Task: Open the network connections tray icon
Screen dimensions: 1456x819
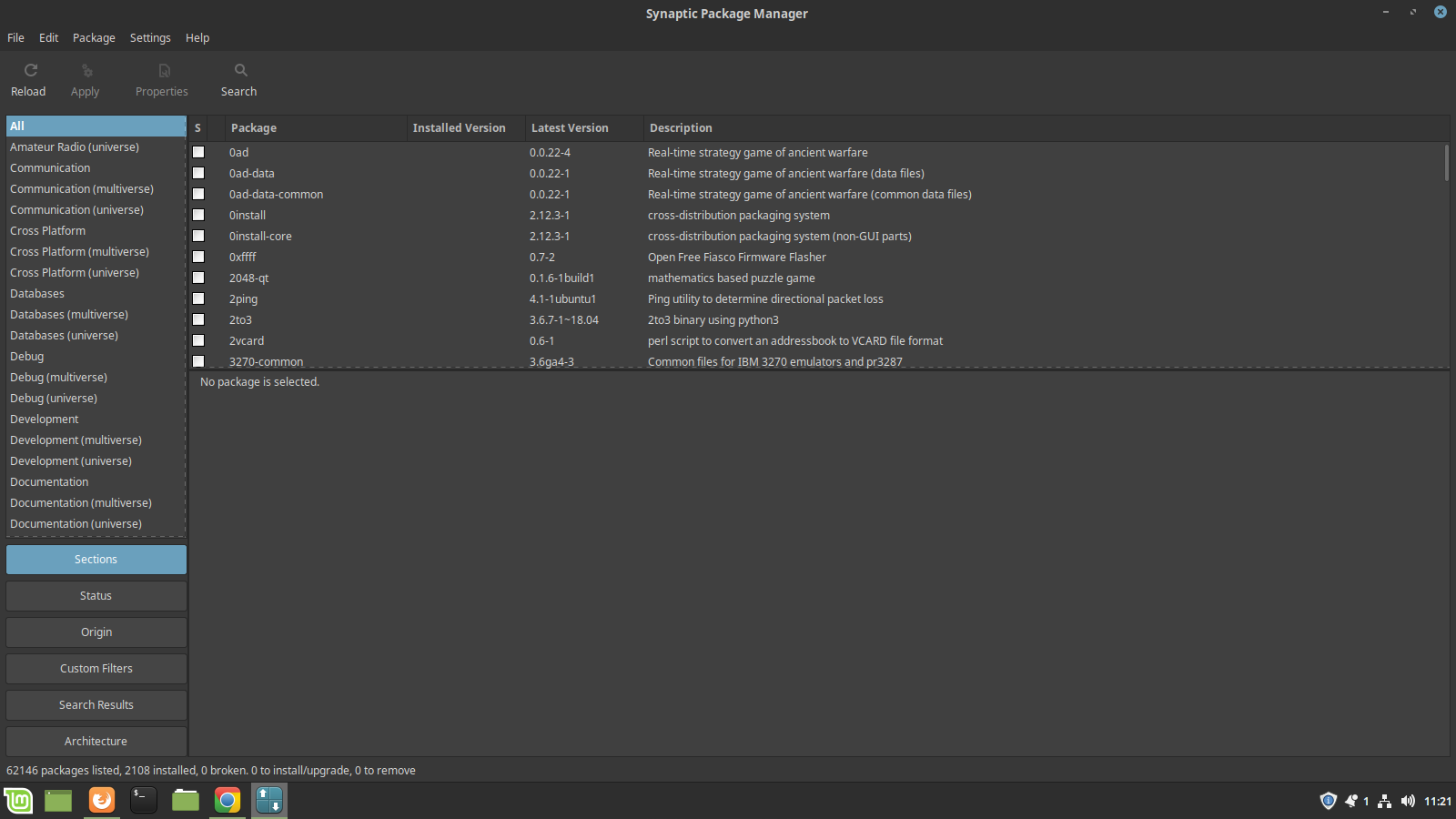Action: (1384, 801)
